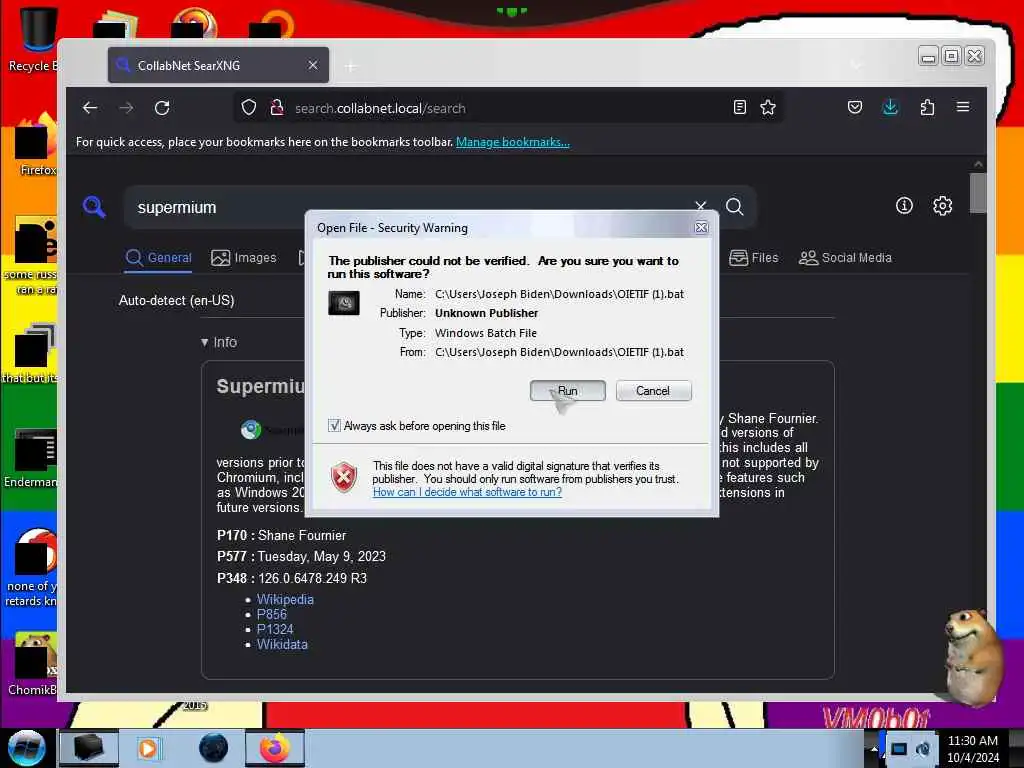This screenshot has width=1024, height=768.
Task: Bookmark this page with the star
Action: pyautogui.click(x=768, y=107)
